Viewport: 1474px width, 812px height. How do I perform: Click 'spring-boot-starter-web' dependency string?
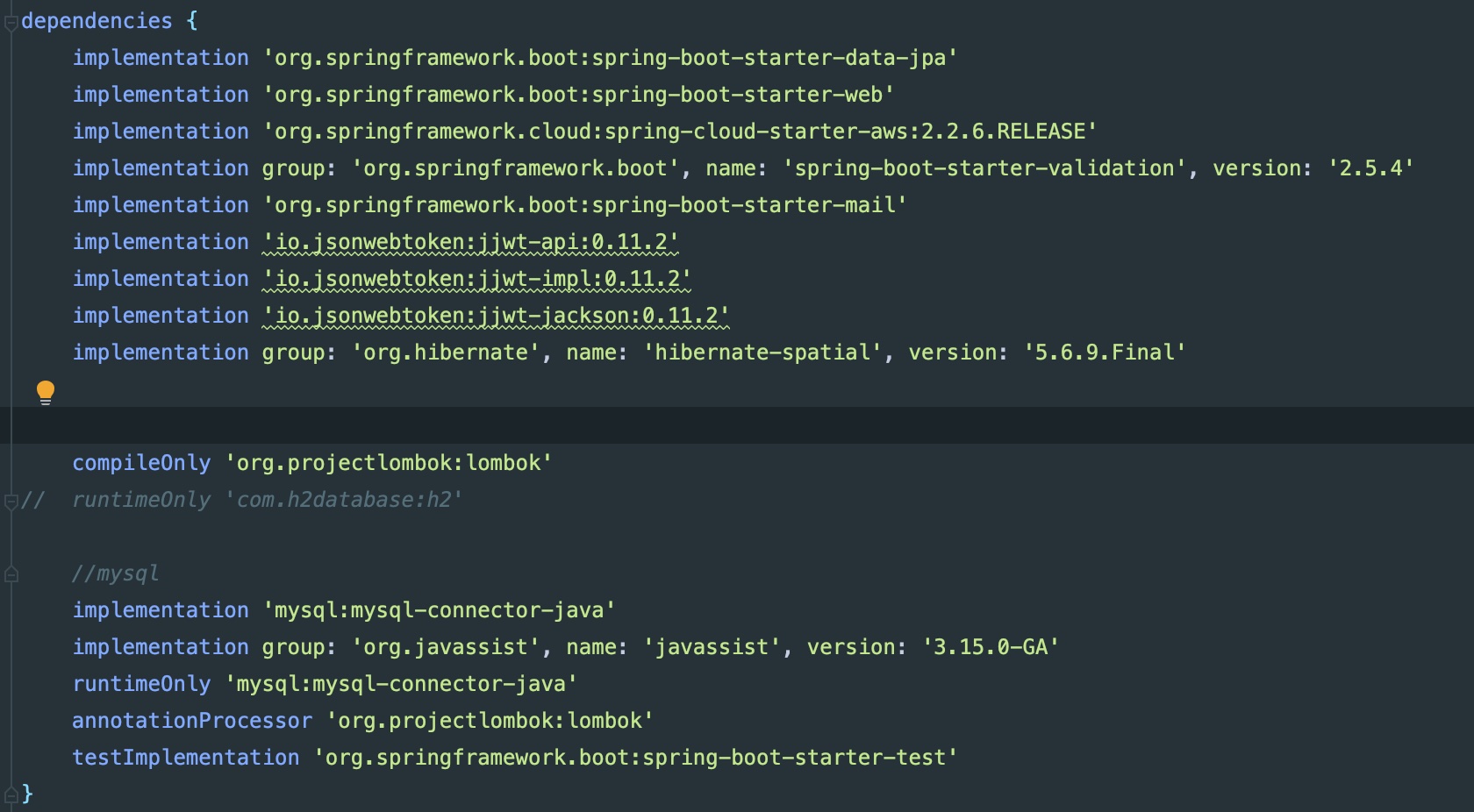point(578,95)
